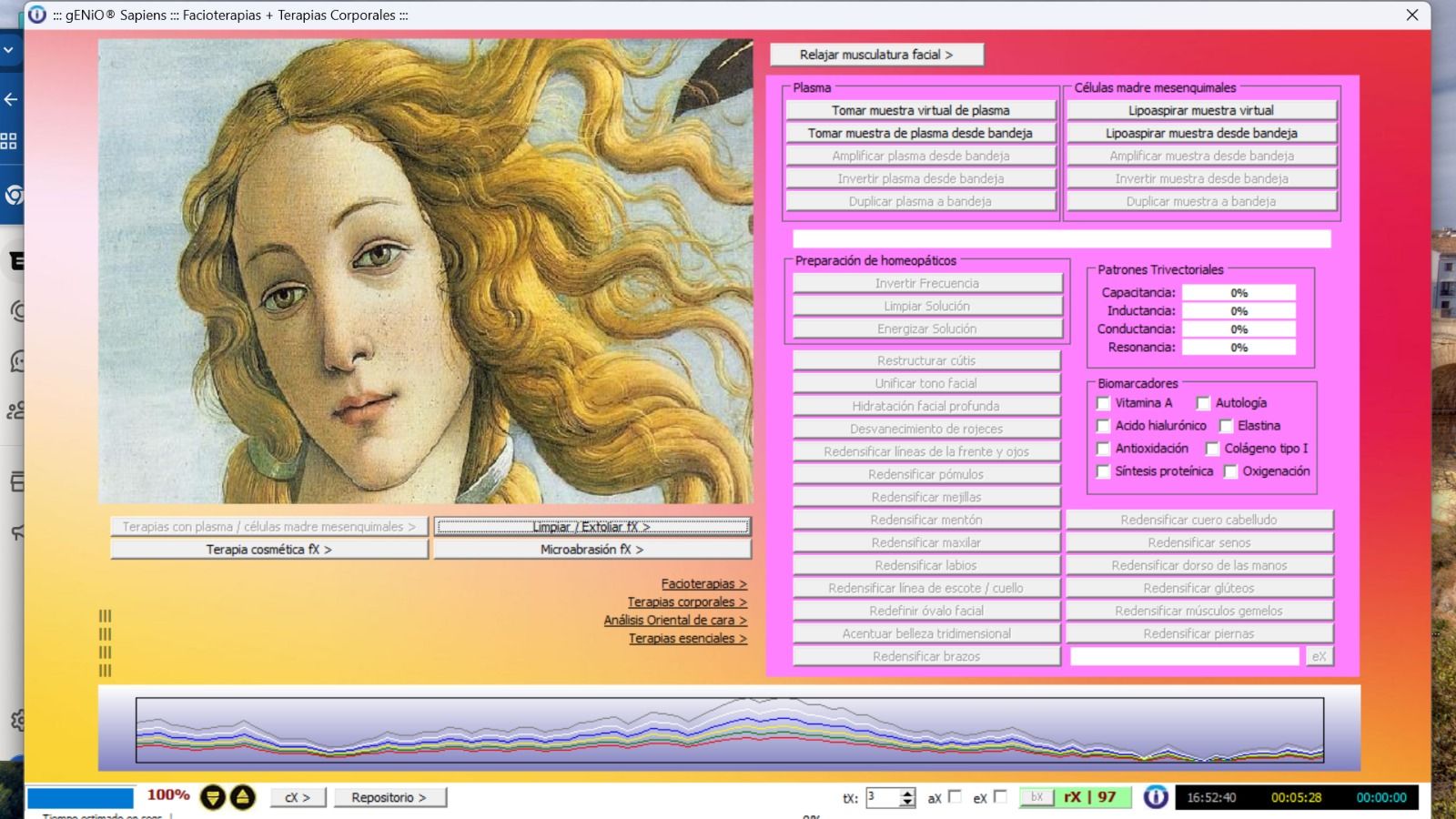Increase the tX value with up arrow
Screen dimensions: 1456x819
[x=907, y=793]
